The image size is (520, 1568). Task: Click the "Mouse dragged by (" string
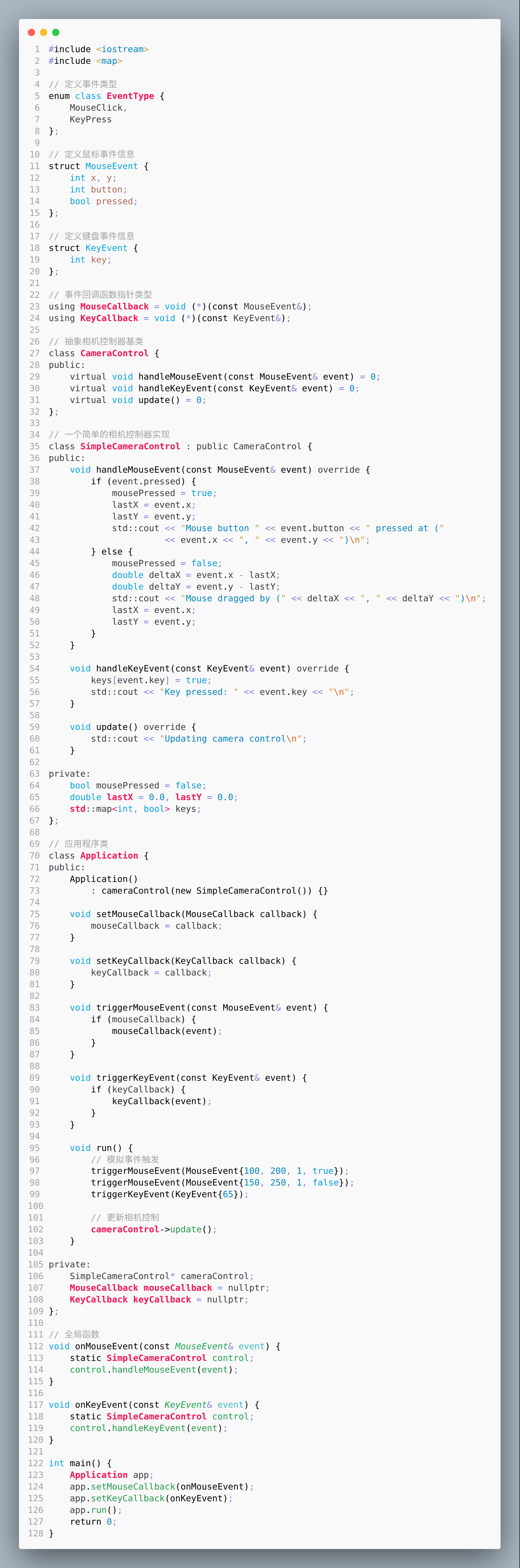coord(233,598)
